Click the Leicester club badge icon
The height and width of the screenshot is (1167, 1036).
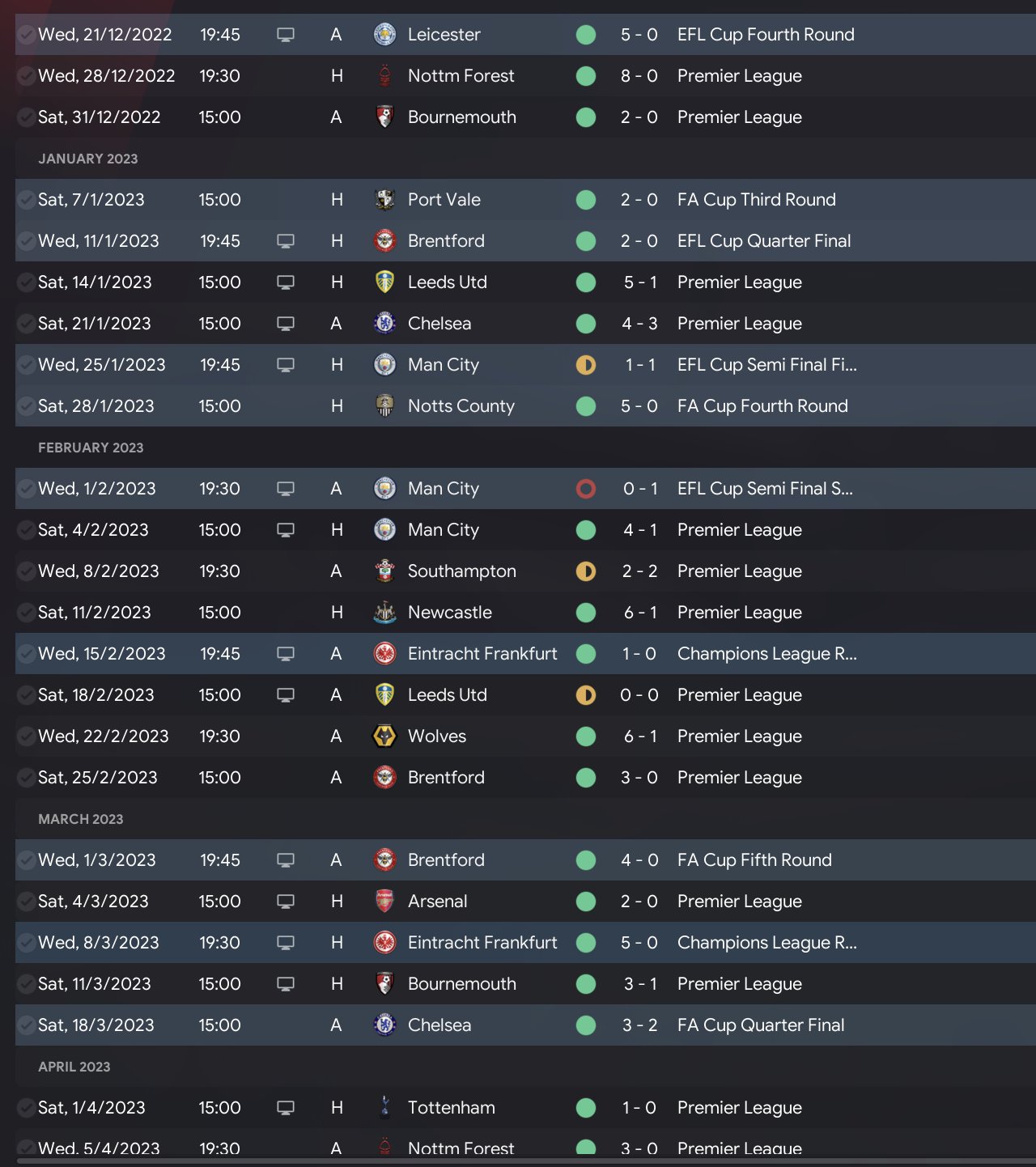pos(384,35)
